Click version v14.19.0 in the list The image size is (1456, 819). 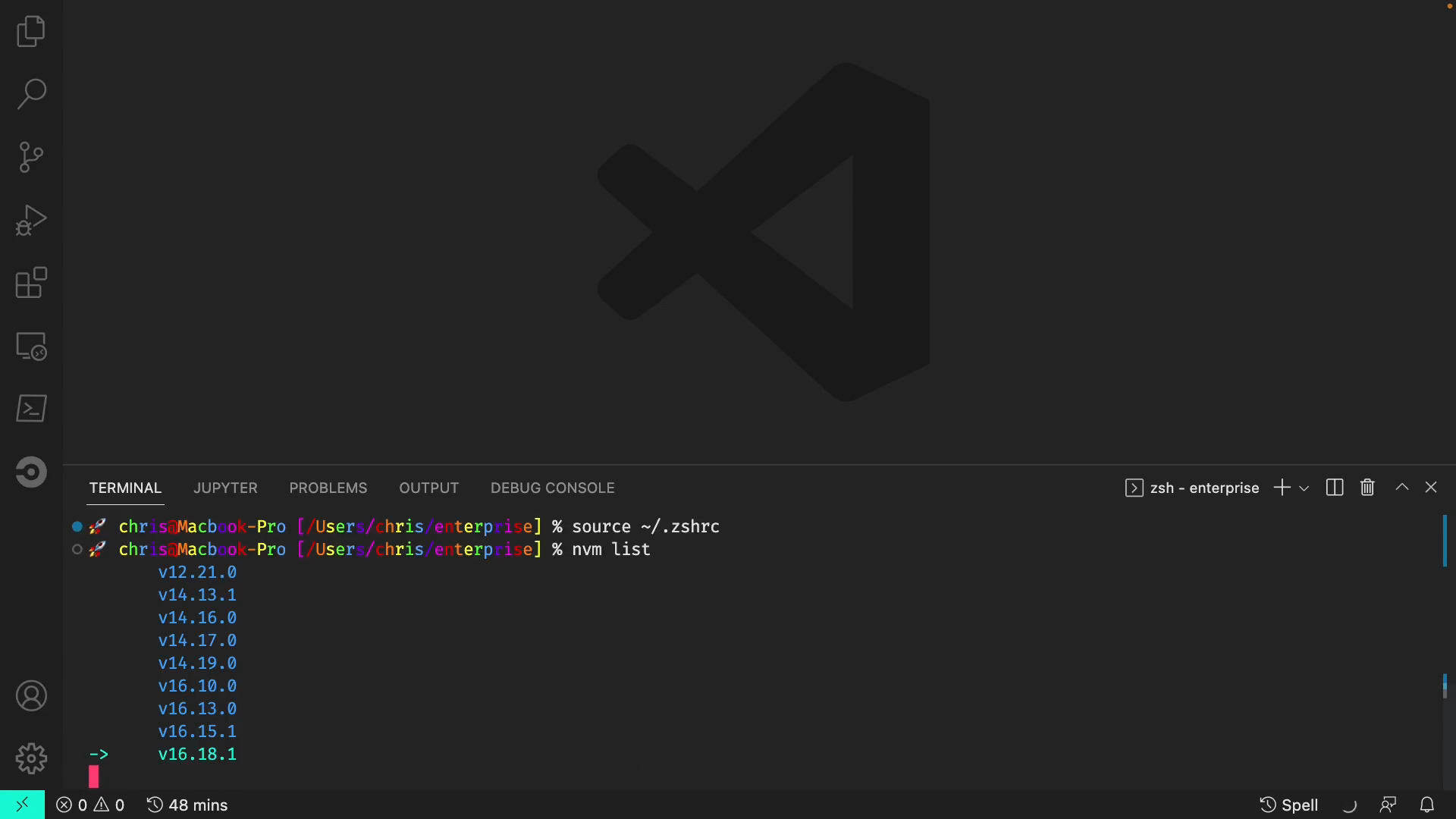(197, 663)
